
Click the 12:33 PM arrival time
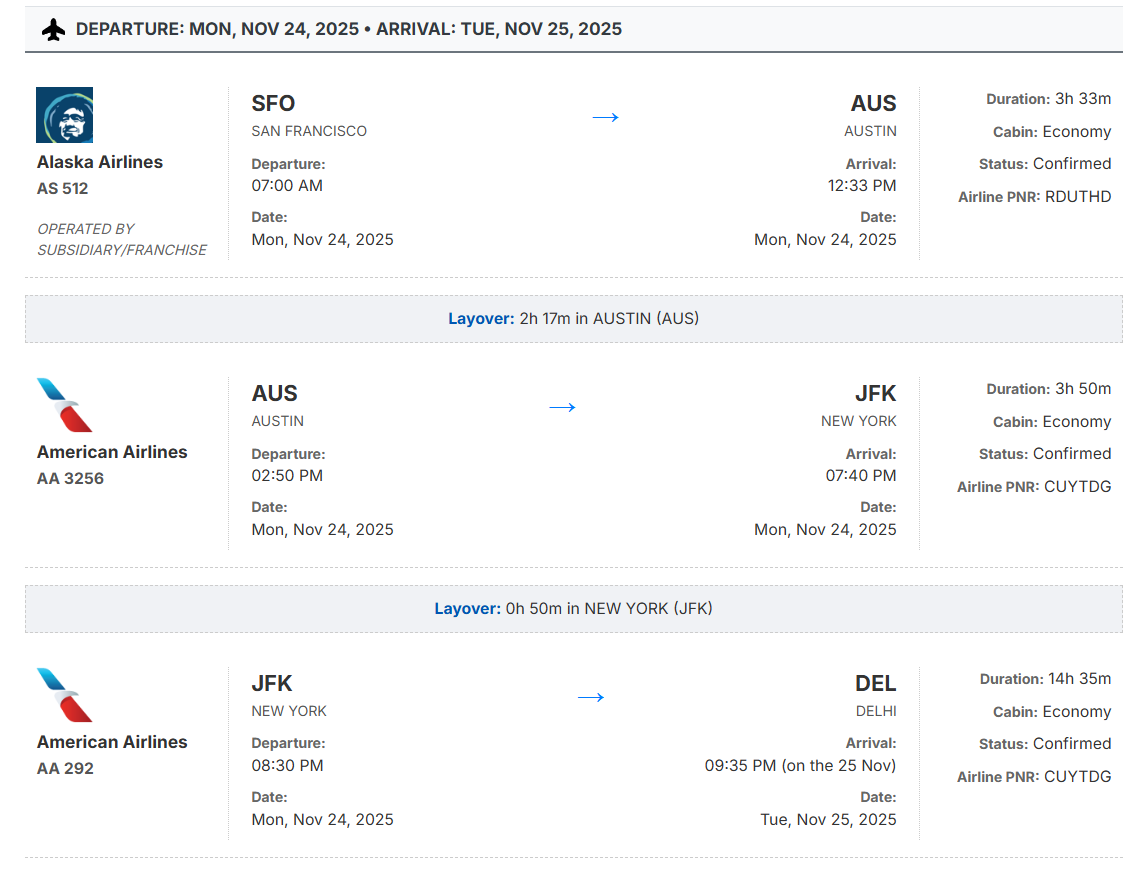pyautogui.click(x=862, y=186)
